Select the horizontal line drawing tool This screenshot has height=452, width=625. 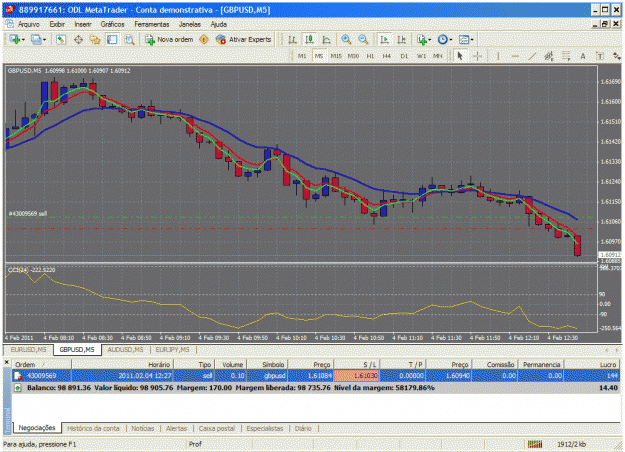click(515, 56)
